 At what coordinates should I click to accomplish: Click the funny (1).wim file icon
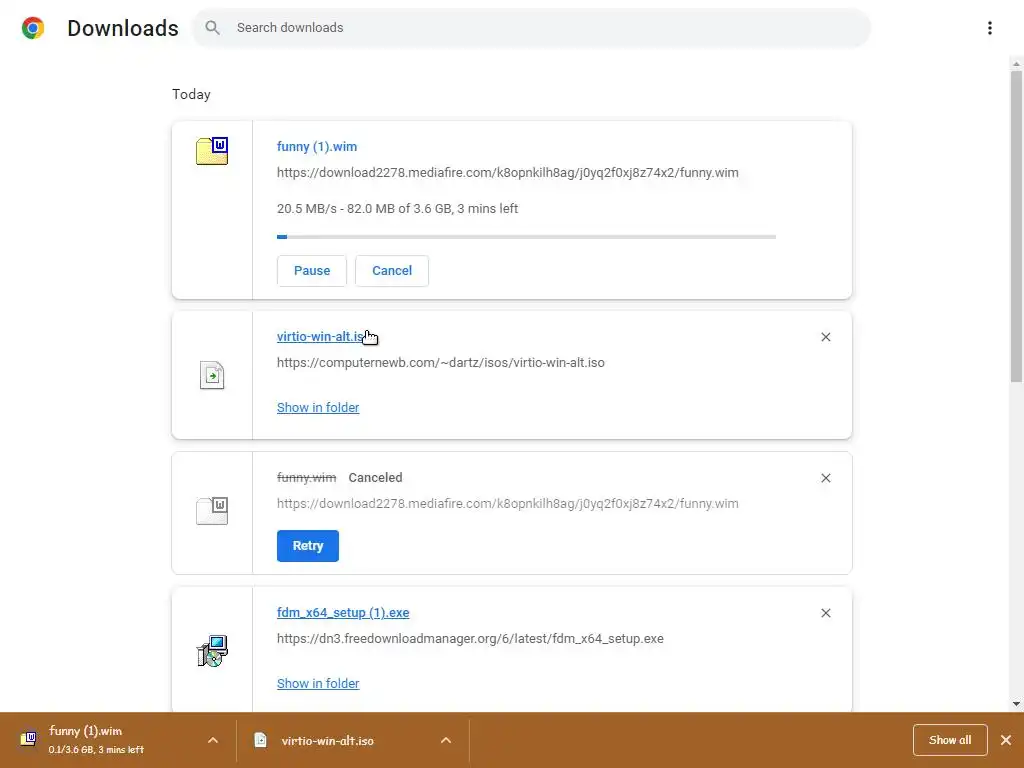pos(212,151)
